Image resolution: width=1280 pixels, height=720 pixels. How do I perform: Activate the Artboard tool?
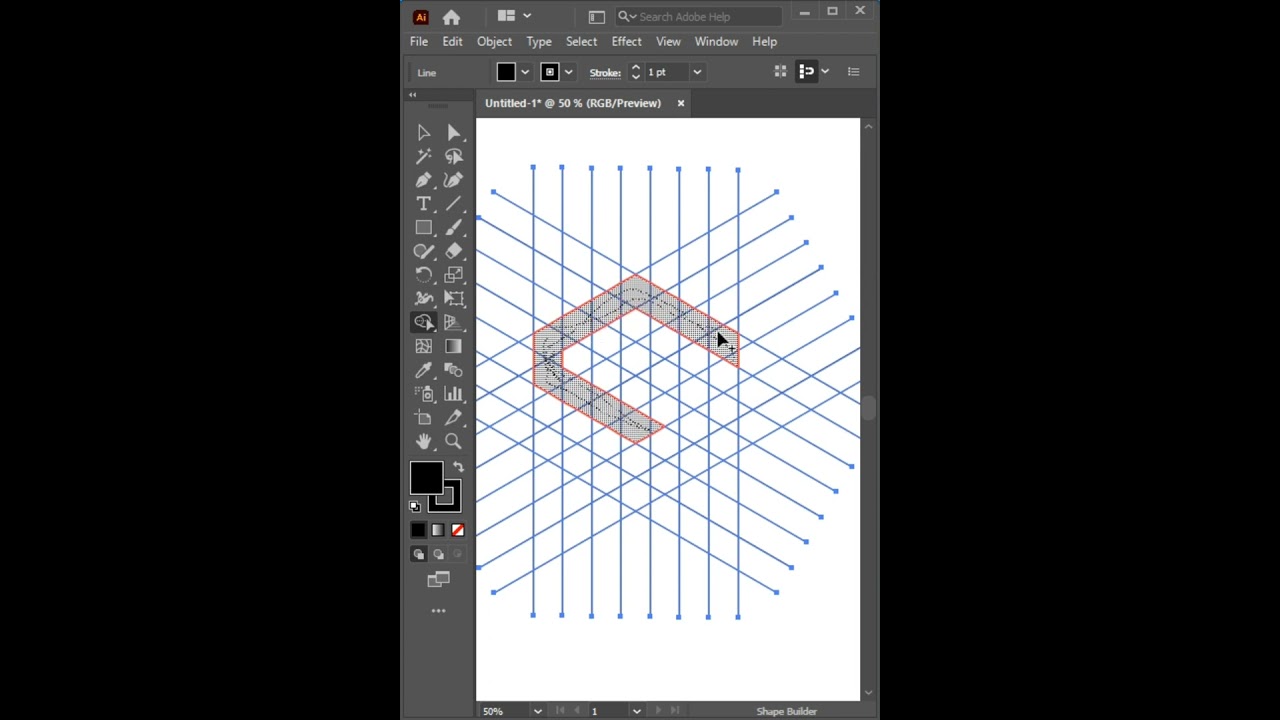point(424,417)
